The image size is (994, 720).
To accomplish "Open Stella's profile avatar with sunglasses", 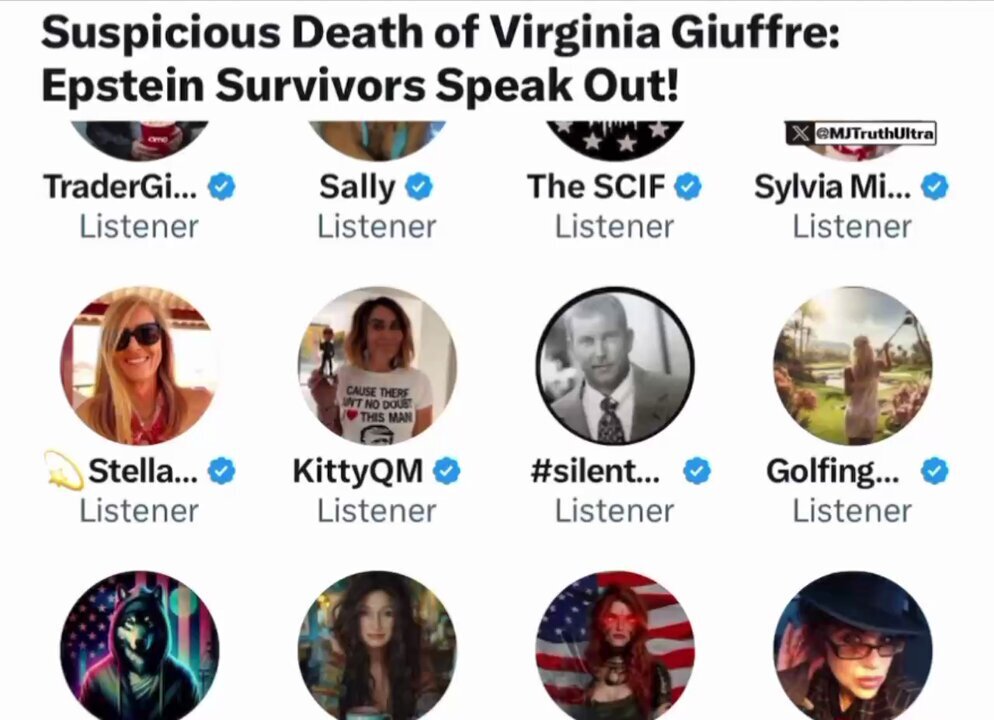I will tap(139, 366).
